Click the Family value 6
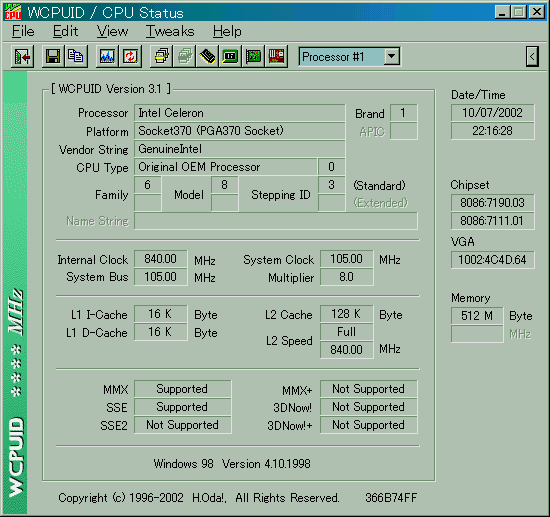This screenshot has width=550, height=517. pos(148,185)
